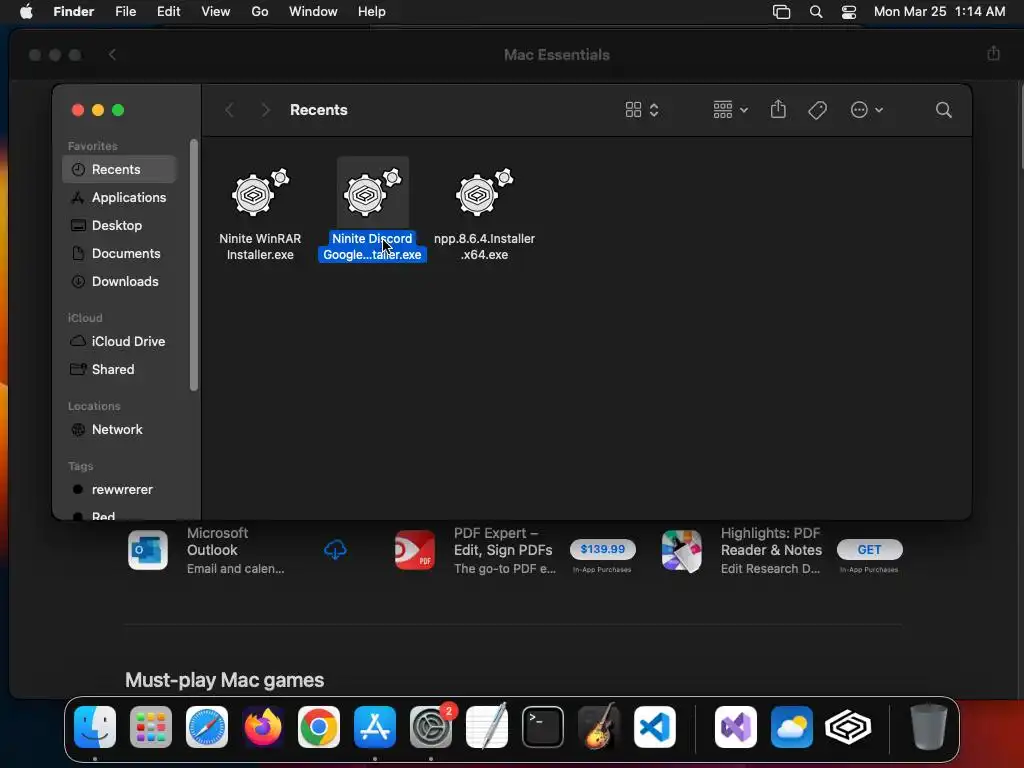1024x768 pixels.
Task: Switch Finder icon view mode selector
Action: point(642,110)
